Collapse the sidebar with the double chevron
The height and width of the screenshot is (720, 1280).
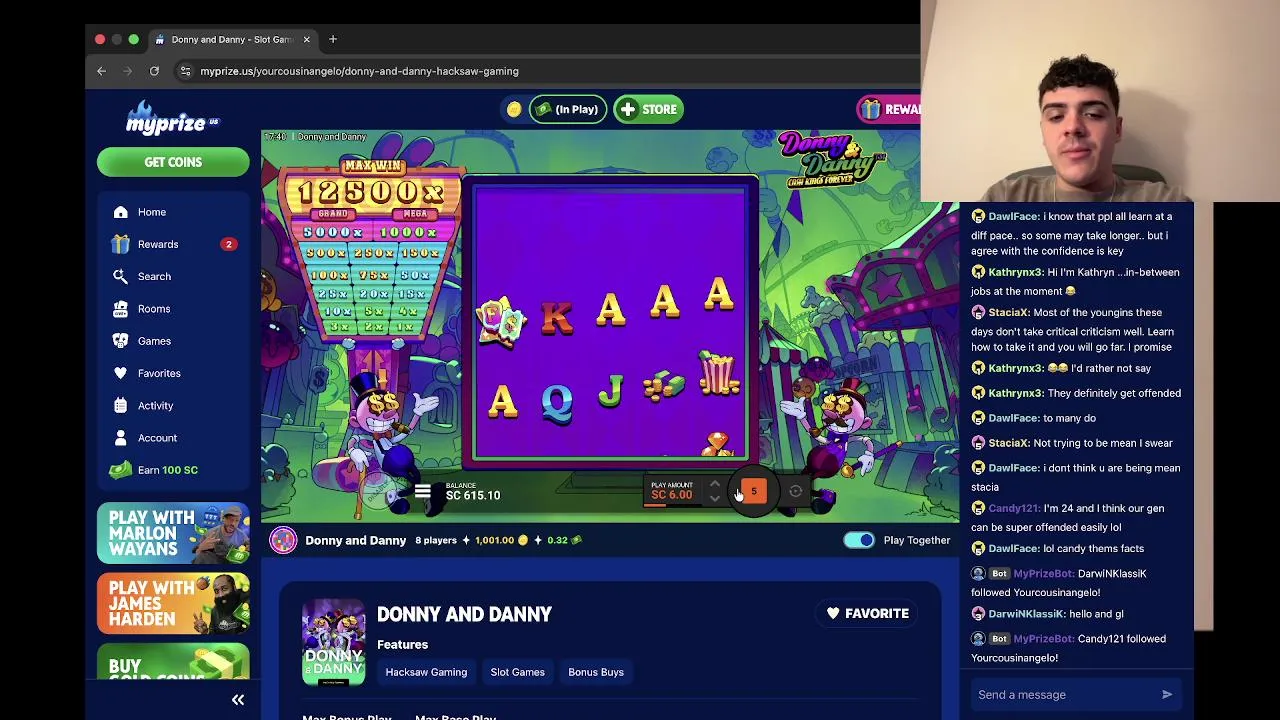click(238, 700)
